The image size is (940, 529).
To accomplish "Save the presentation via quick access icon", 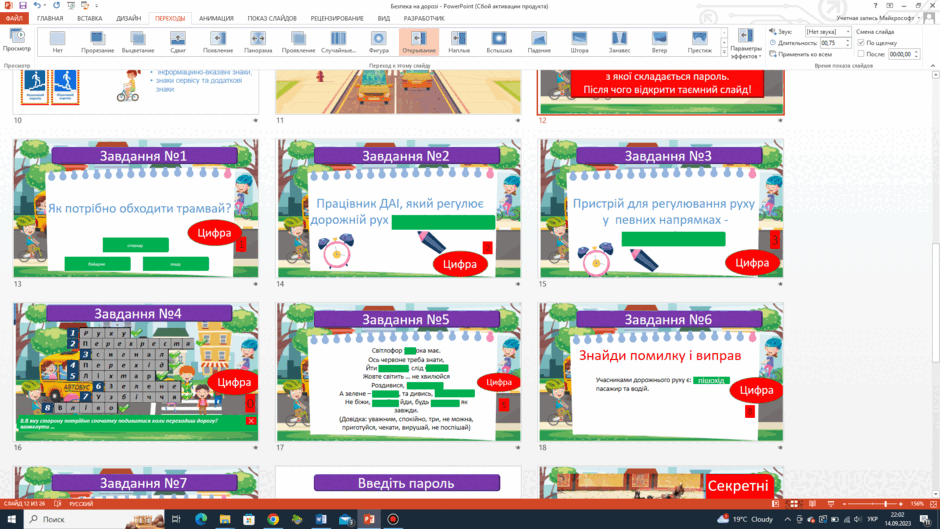I will click(x=23, y=5).
